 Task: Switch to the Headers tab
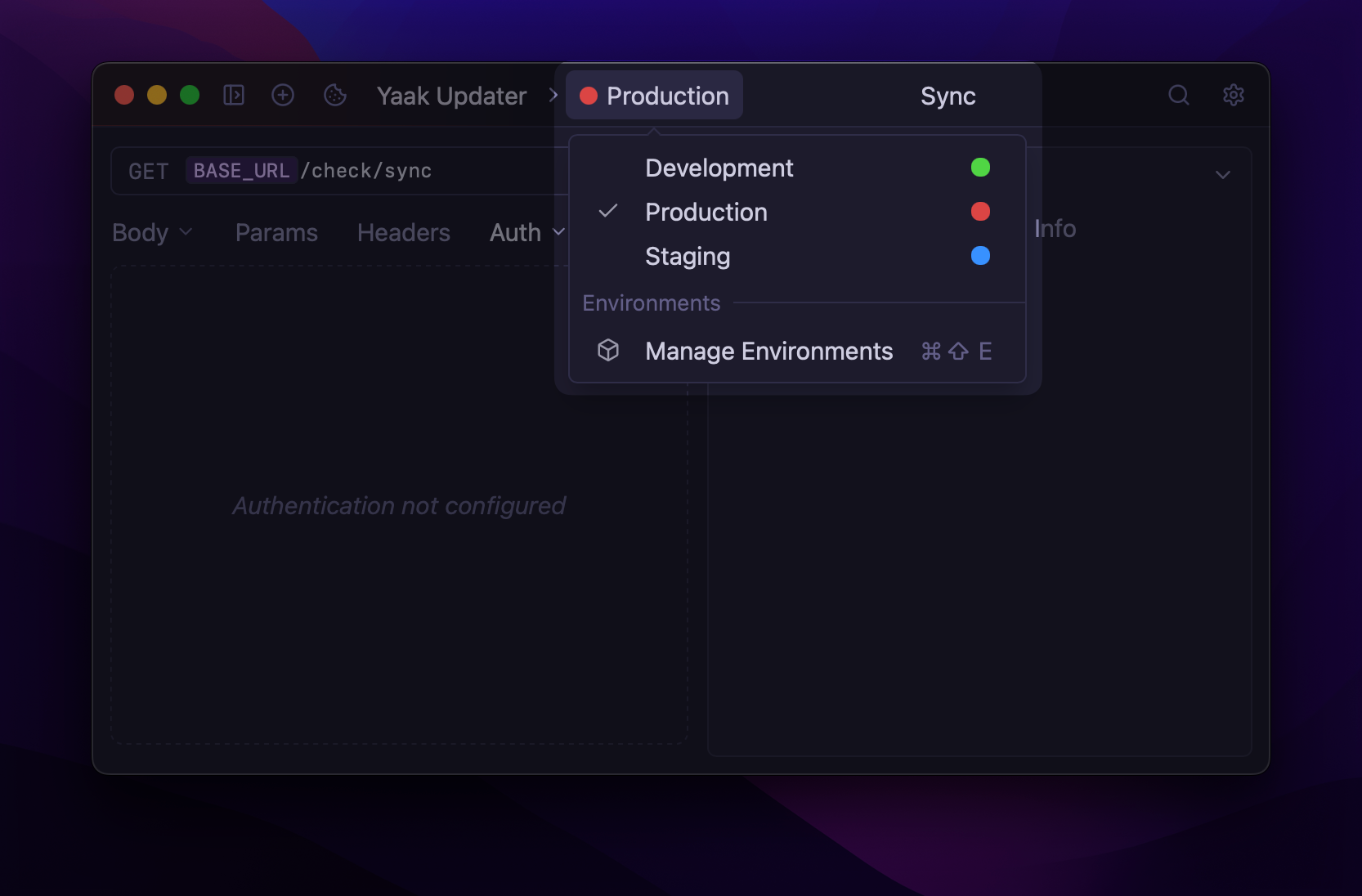(403, 233)
